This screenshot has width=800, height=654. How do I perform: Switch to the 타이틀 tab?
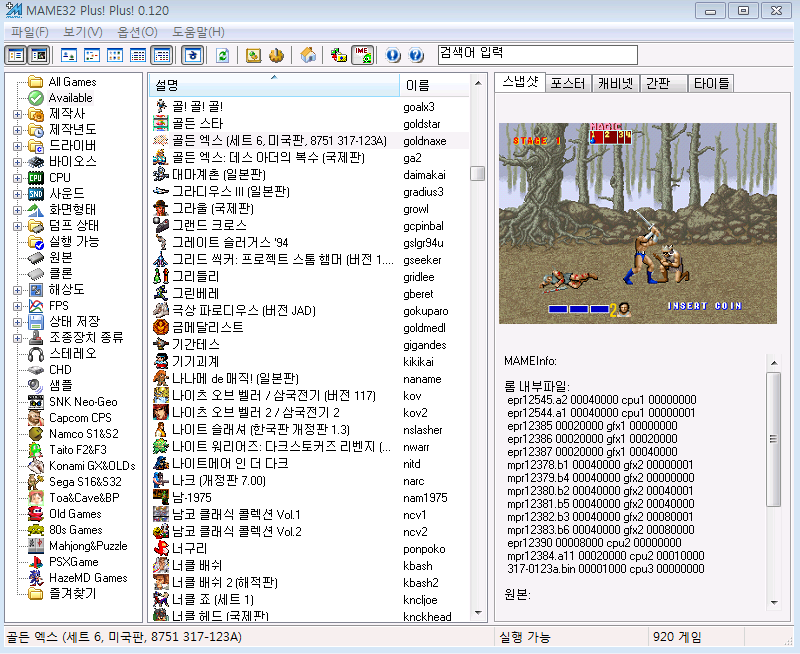click(711, 83)
